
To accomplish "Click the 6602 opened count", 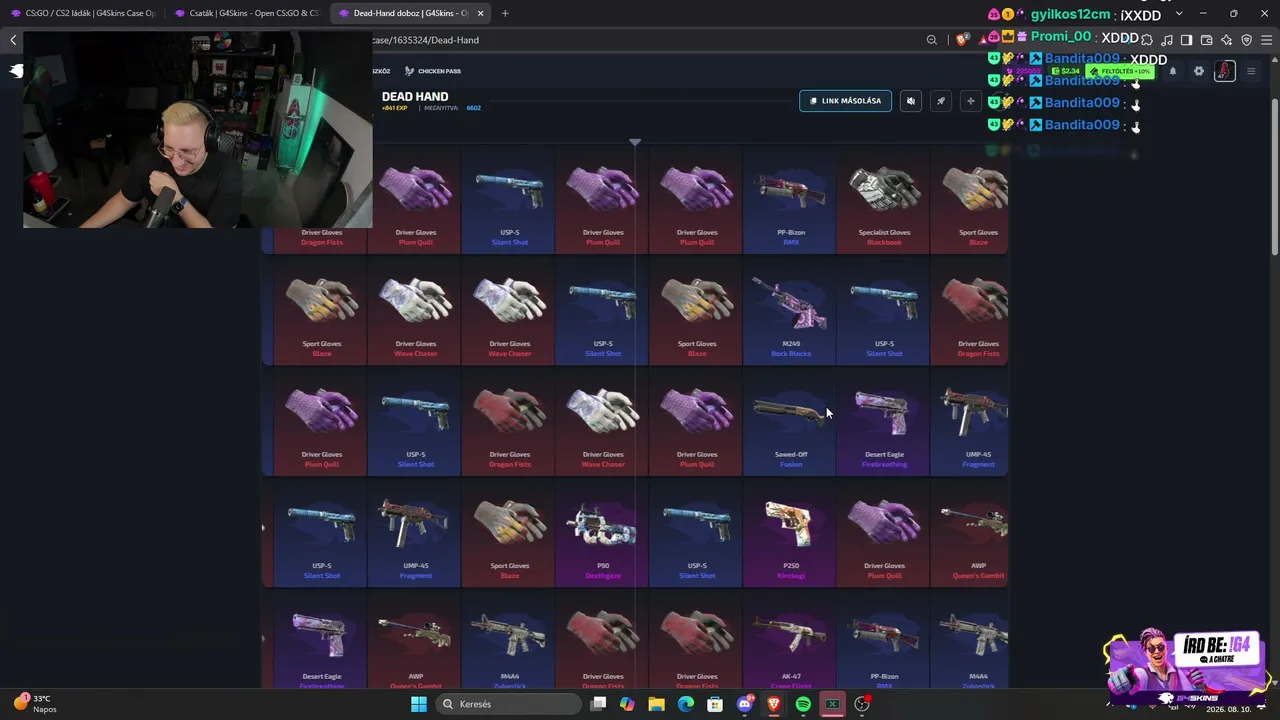I will click(474, 108).
